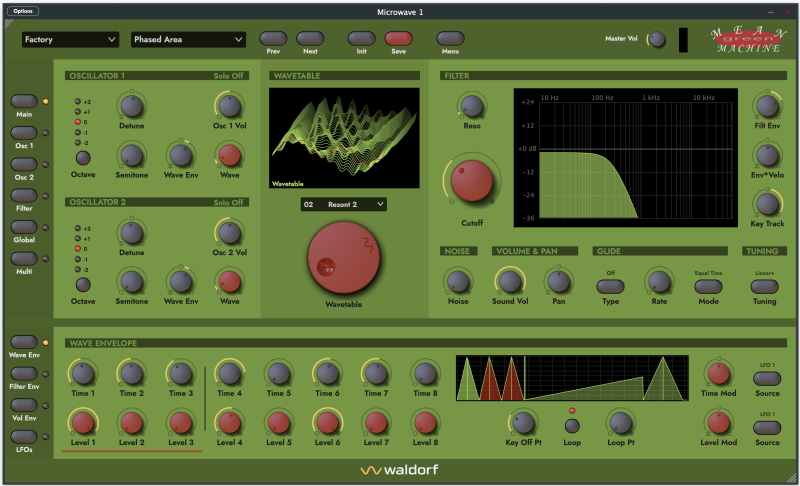
Task: Switch to the Global page tab
Action: (x=24, y=227)
